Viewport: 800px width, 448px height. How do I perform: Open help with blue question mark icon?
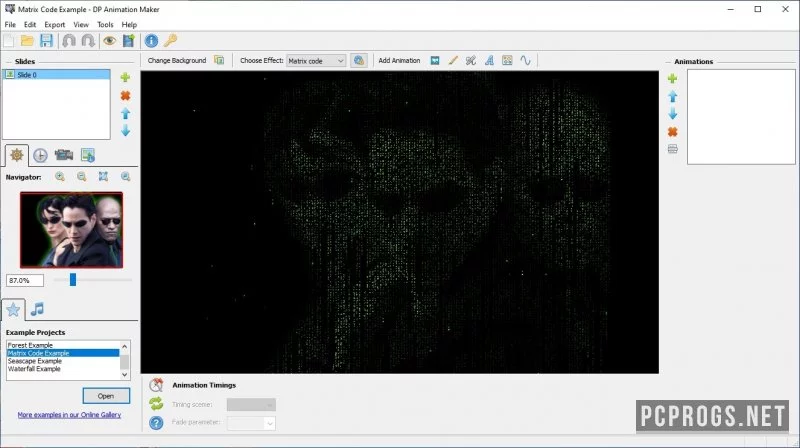tap(156, 422)
